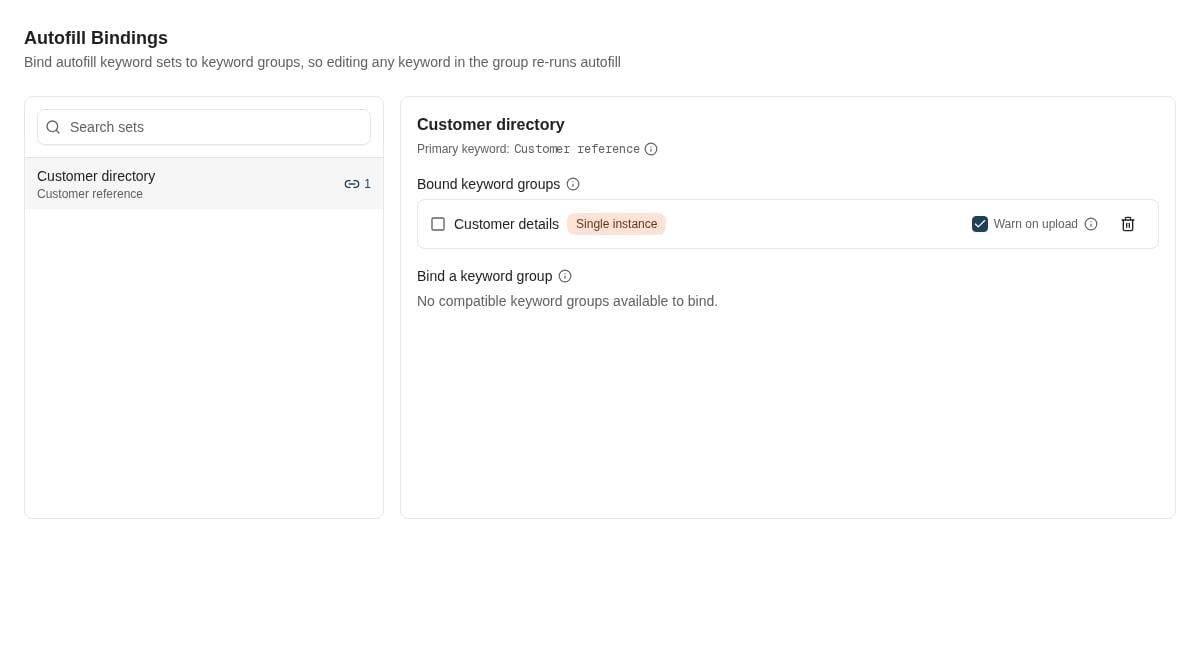
Task: Select the Customer details checkbox
Action: pyautogui.click(x=438, y=224)
